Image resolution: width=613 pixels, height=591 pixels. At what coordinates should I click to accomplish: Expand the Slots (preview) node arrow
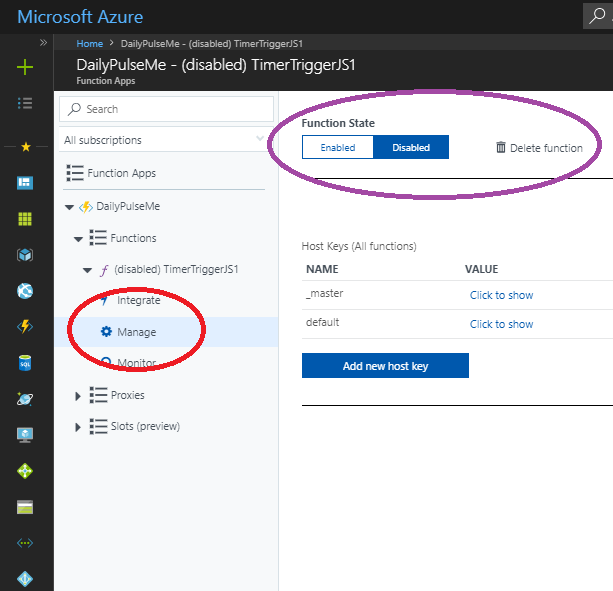point(78,427)
